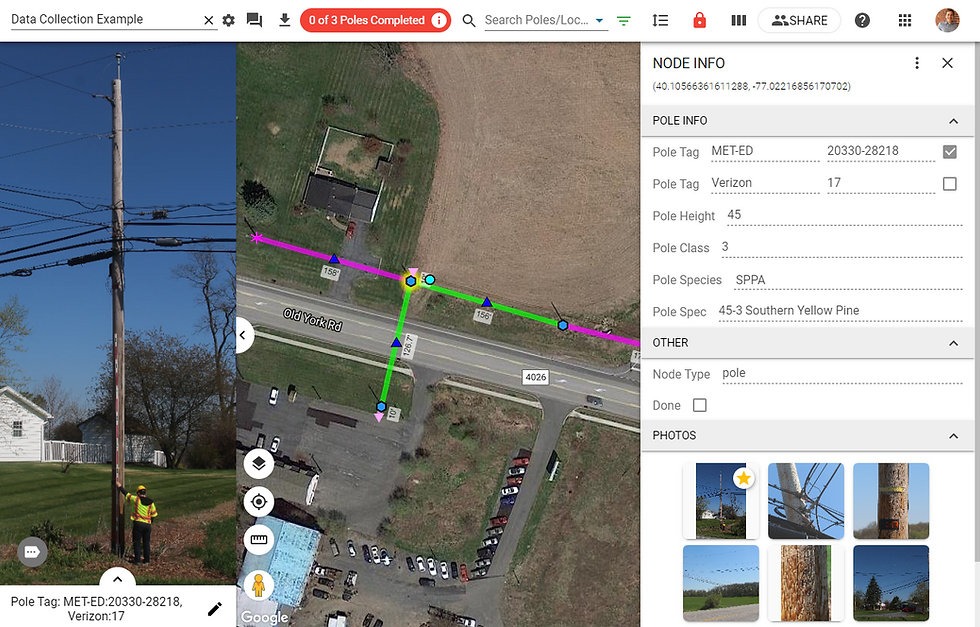Open info icon on poles completed badge

tap(439, 20)
